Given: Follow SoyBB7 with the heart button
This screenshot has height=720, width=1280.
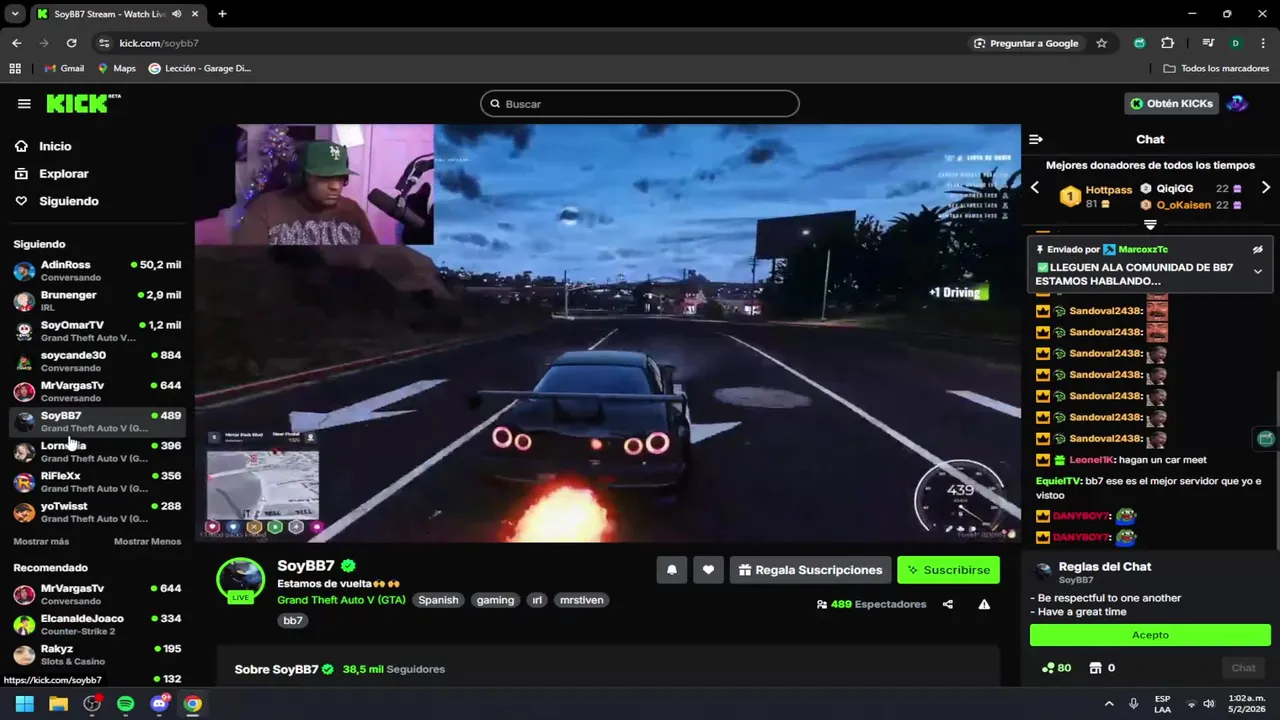Looking at the screenshot, I should pos(708,570).
